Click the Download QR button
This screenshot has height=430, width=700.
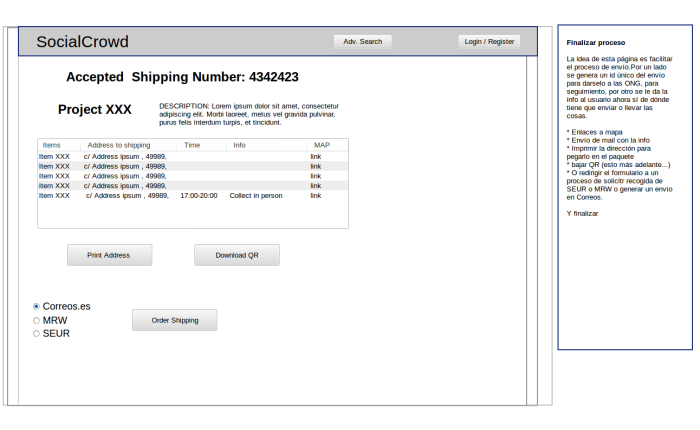click(236, 255)
